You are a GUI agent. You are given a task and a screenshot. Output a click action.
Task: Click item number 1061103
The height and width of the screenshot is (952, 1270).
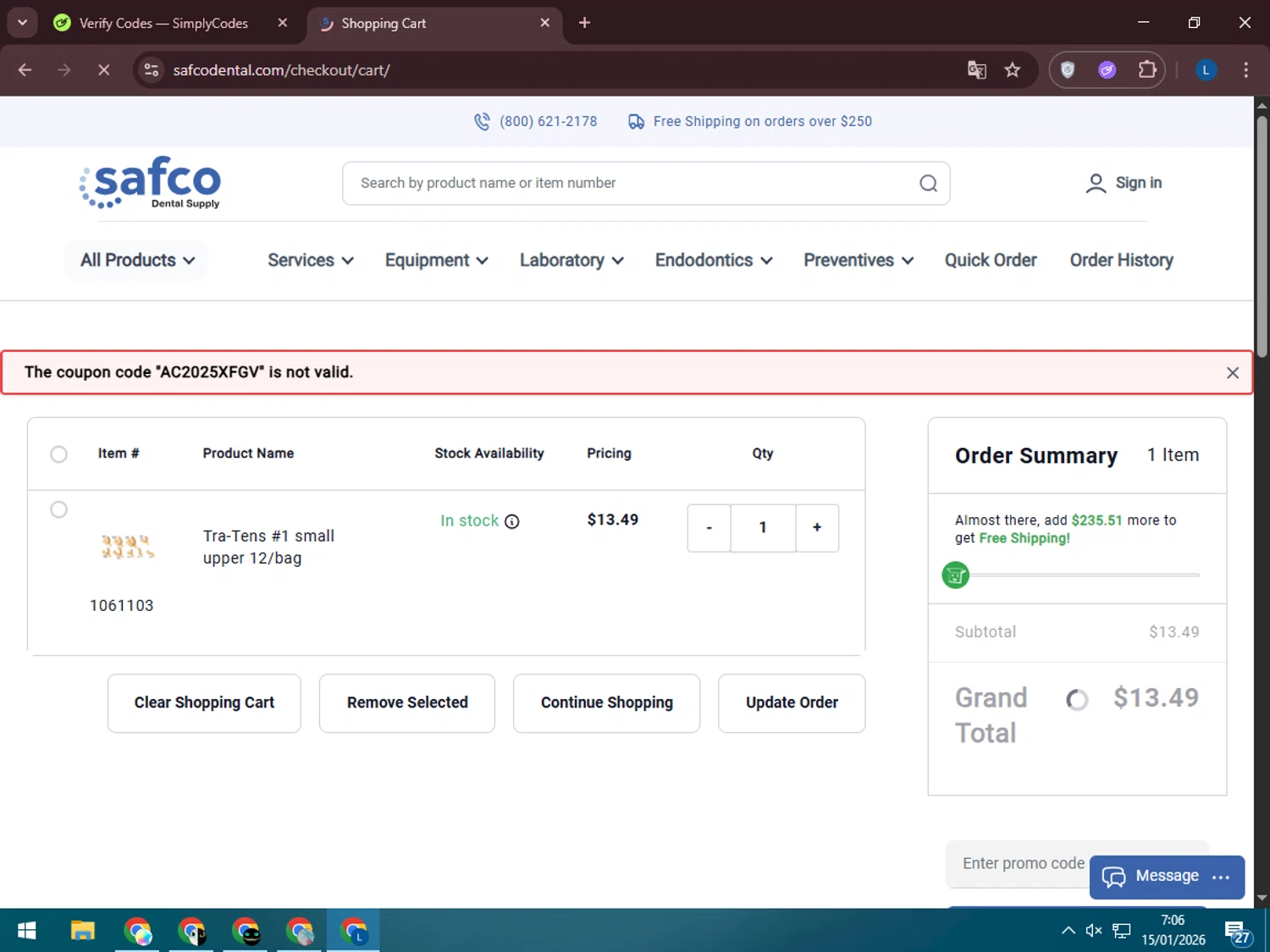(122, 606)
